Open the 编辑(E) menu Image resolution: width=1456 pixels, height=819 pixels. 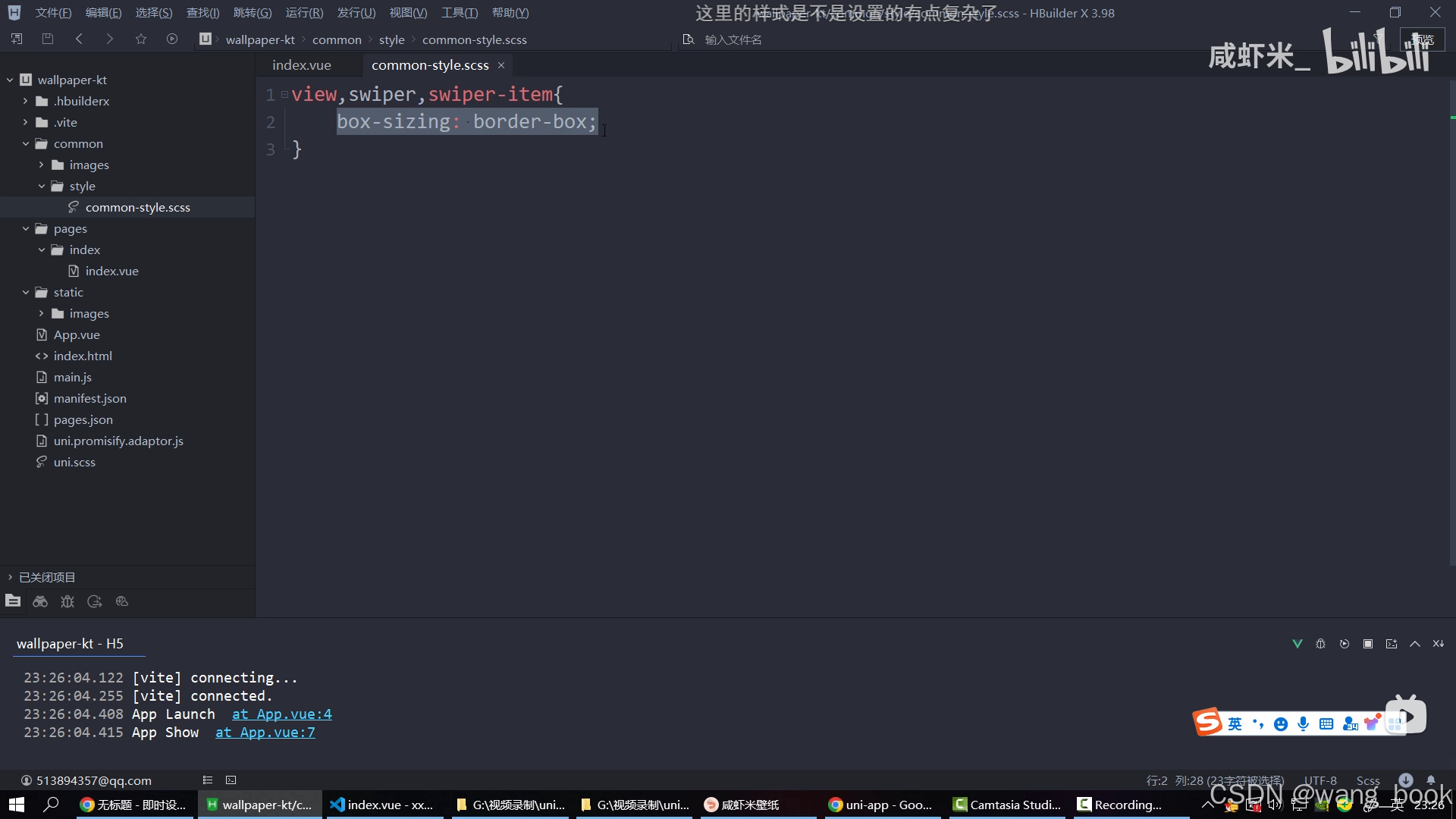[x=103, y=13]
